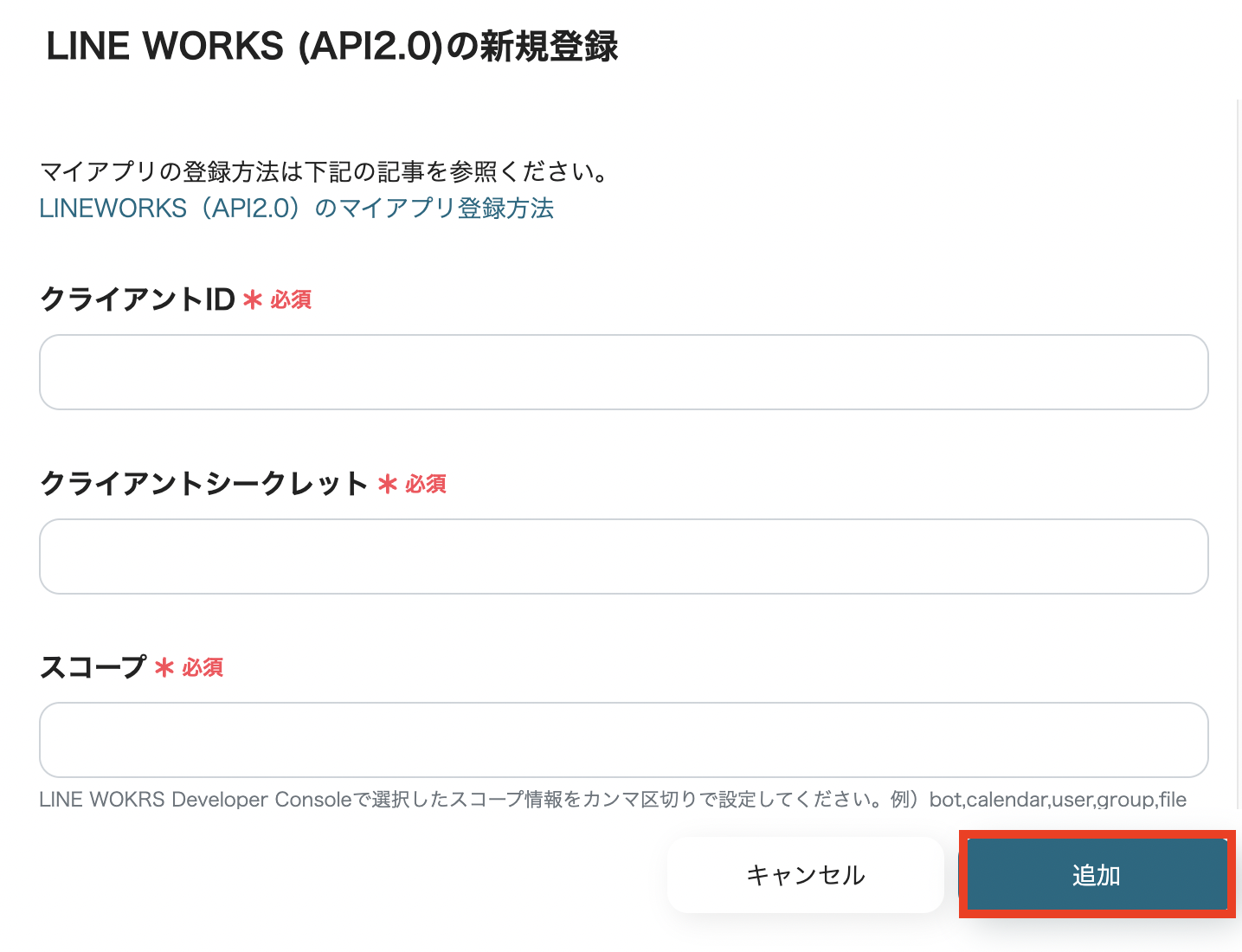Screen dimensions: 1242x952
Task: Click the クライアントシークレット label
Action: click(x=204, y=484)
